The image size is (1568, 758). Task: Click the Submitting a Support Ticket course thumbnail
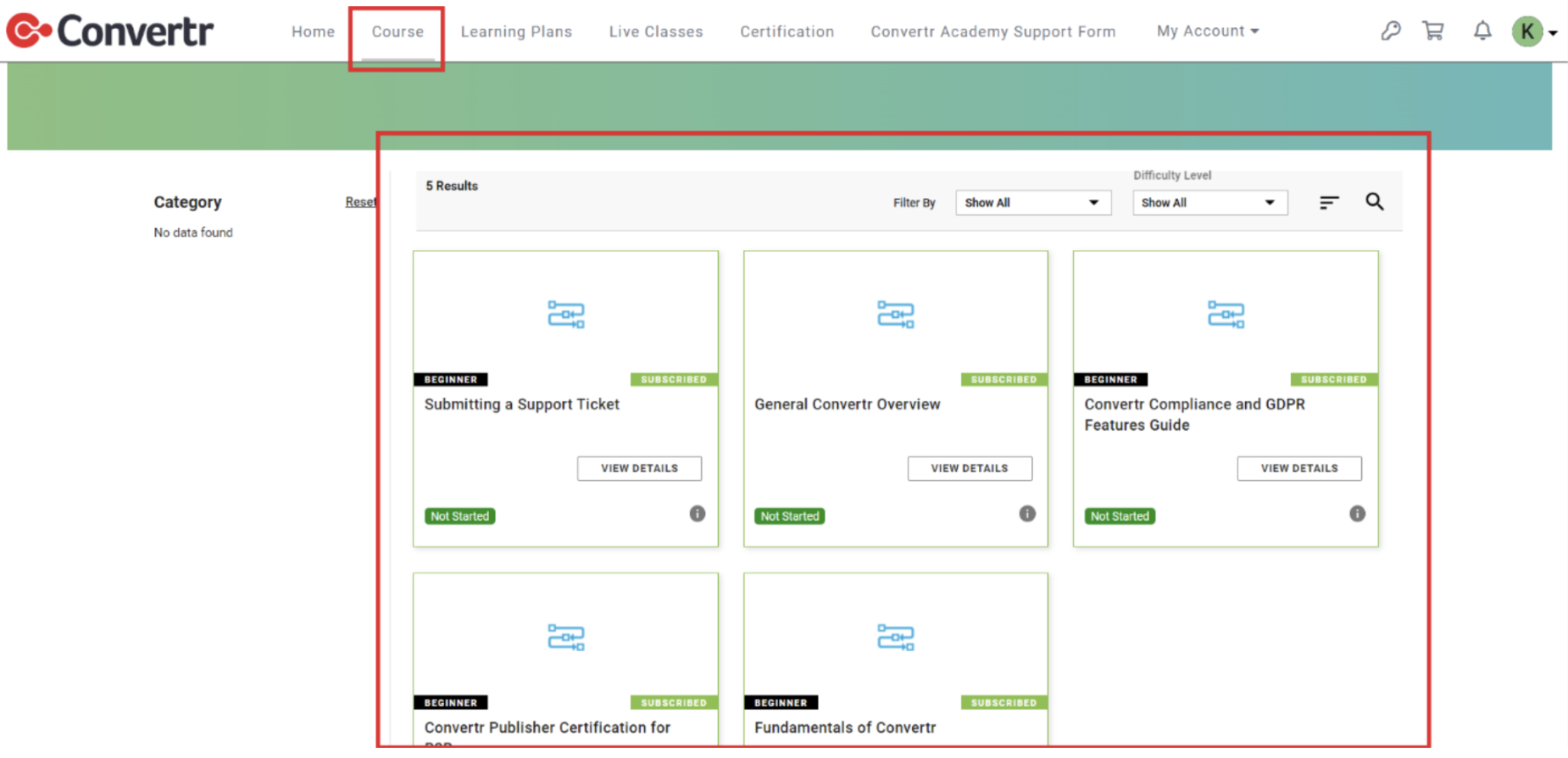(566, 315)
